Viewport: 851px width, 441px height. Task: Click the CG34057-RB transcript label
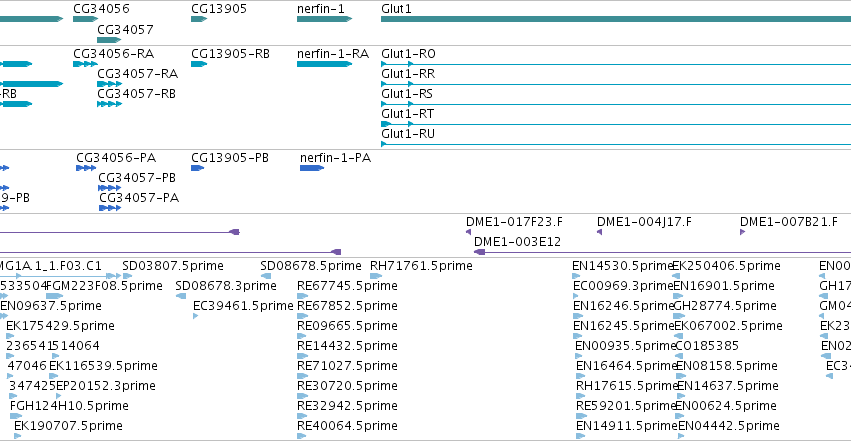pos(137,94)
